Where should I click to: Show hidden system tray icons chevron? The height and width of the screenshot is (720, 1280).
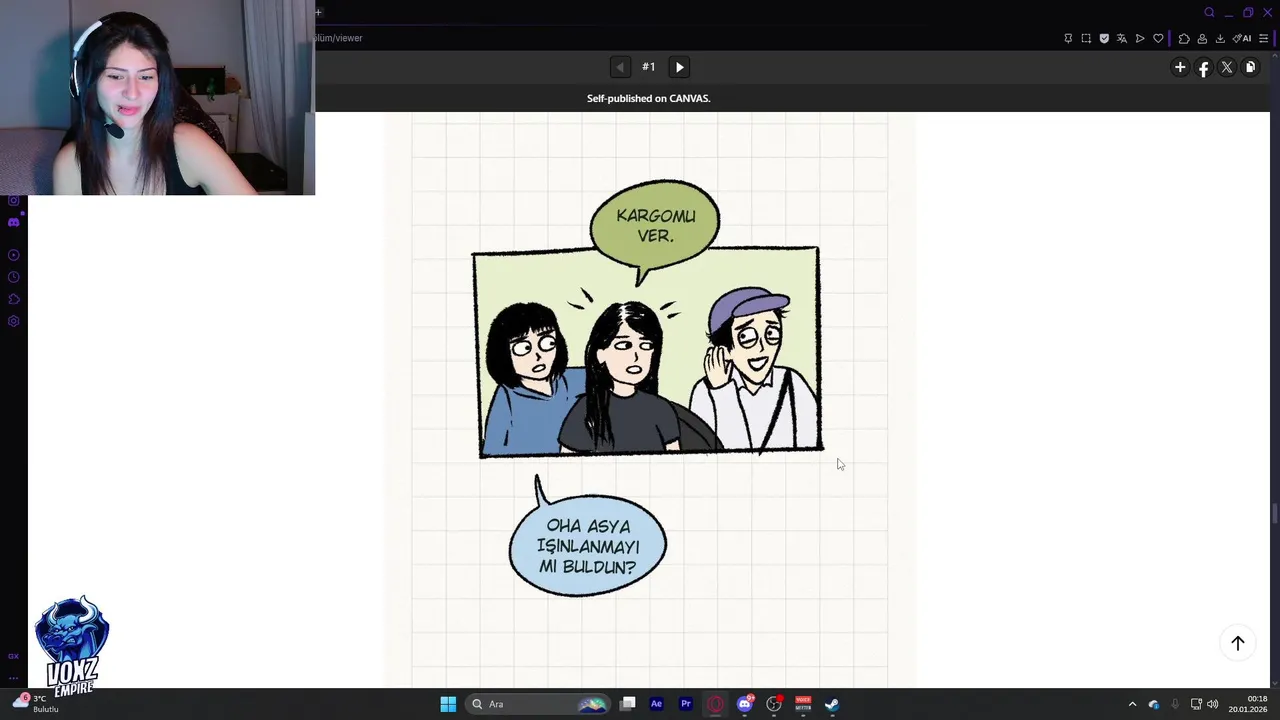point(1132,704)
